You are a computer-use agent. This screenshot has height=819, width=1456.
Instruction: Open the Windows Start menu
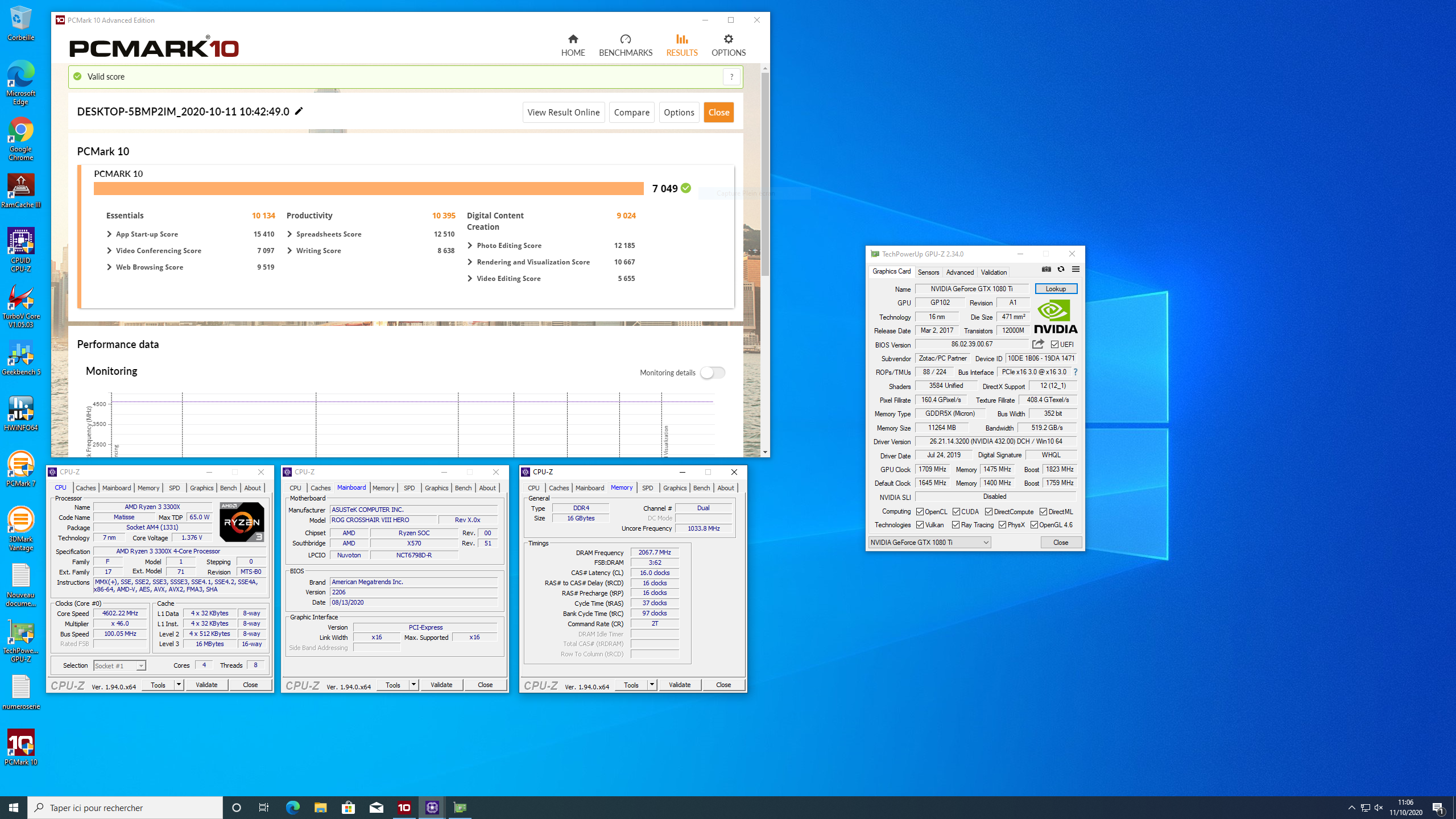(x=14, y=808)
